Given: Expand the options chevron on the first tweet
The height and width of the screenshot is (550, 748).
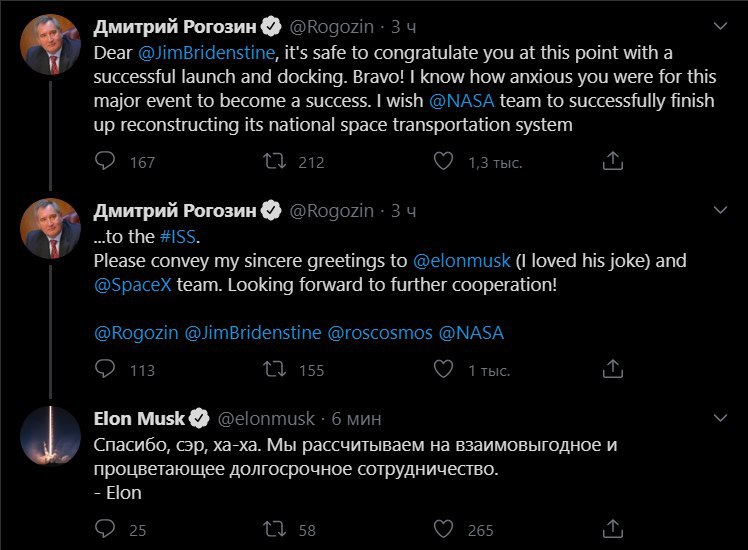Looking at the screenshot, I should [x=720, y=26].
